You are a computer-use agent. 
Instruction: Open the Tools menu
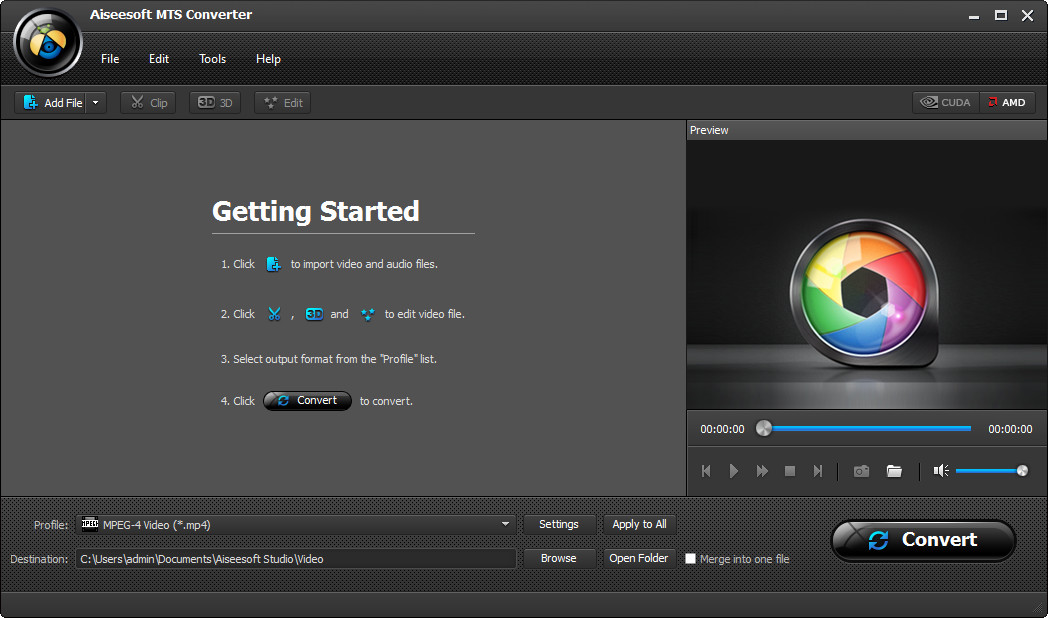click(212, 59)
